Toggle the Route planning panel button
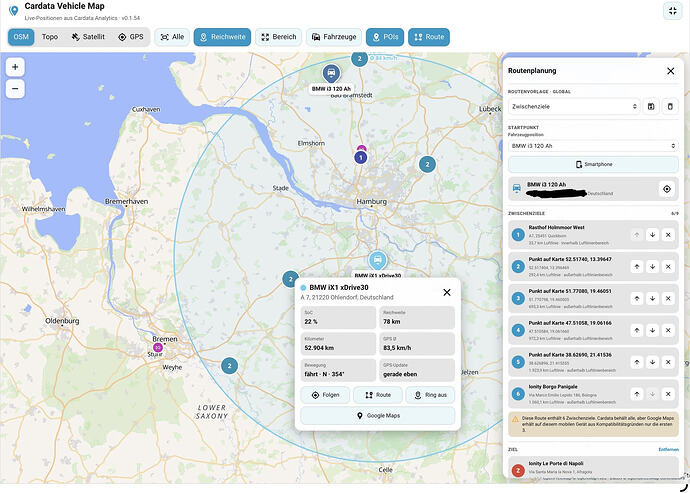690x493 pixels. (429, 37)
